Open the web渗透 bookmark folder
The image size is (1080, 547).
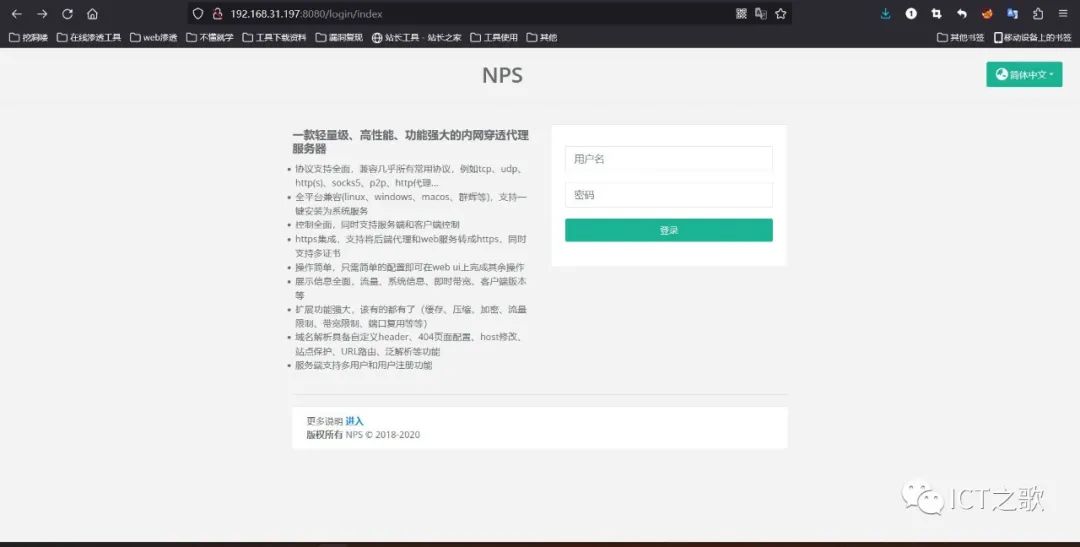click(154, 38)
